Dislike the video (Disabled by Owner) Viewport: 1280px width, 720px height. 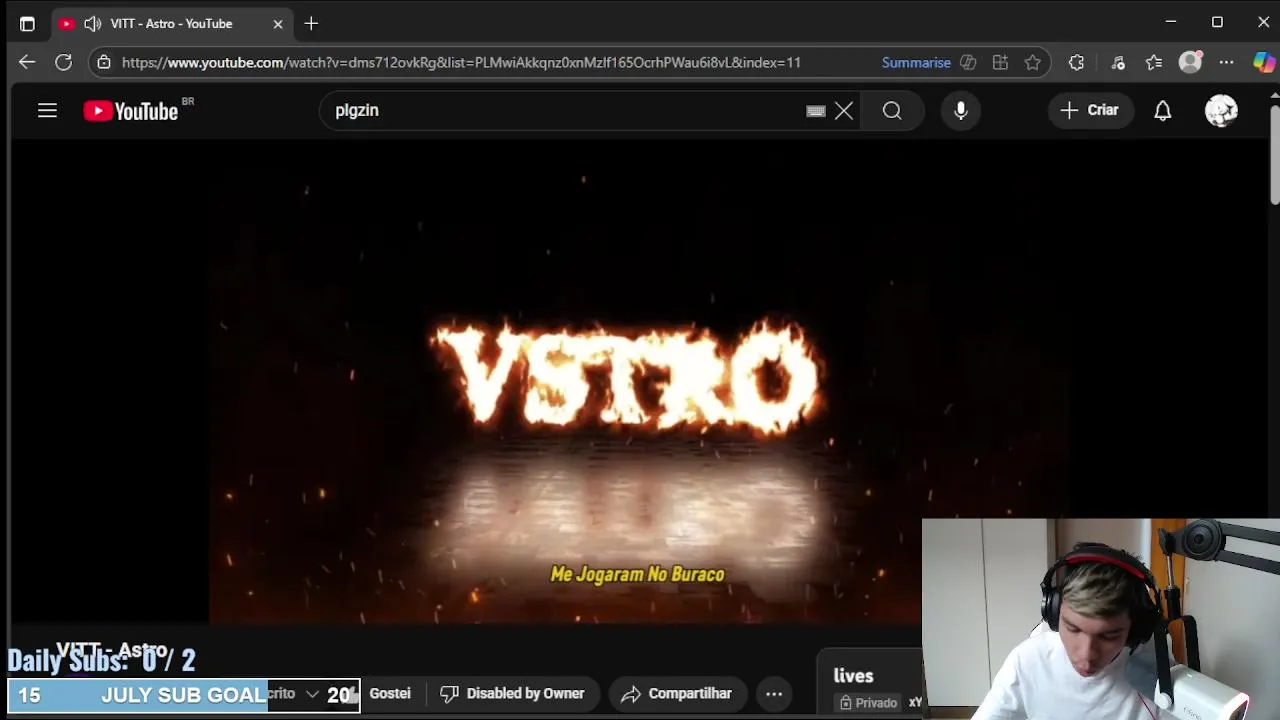pyautogui.click(x=512, y=693)
